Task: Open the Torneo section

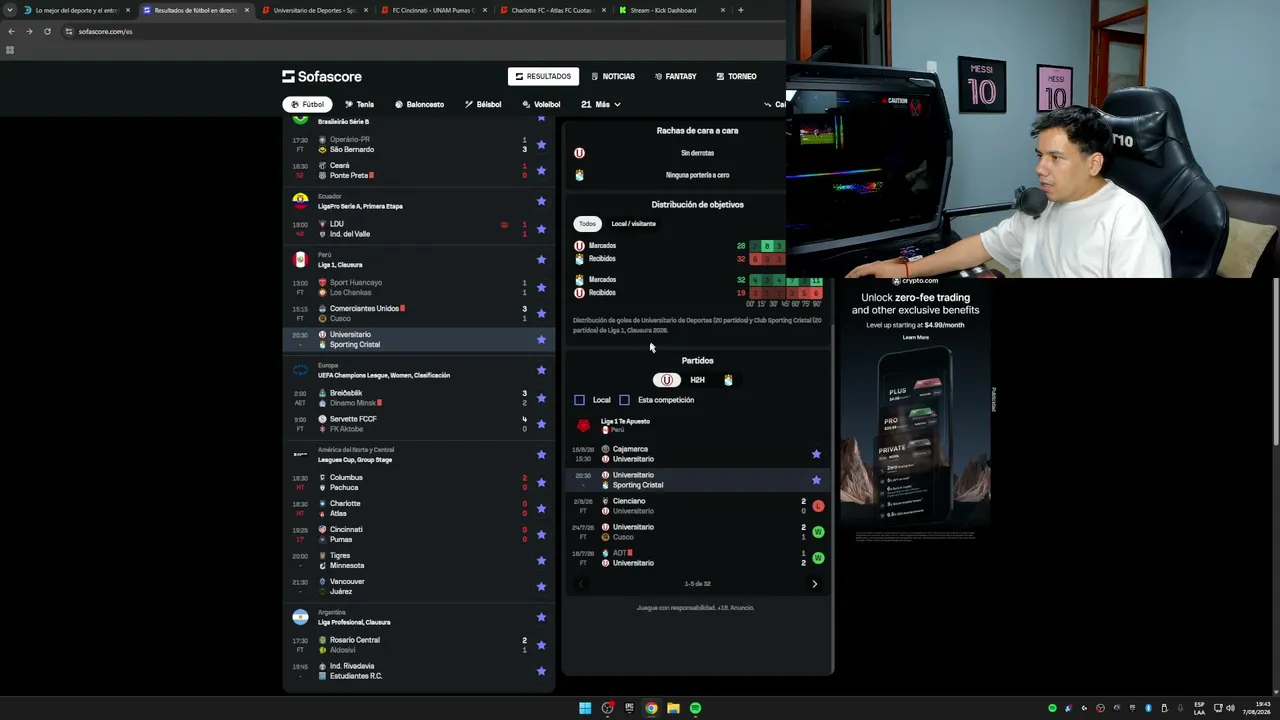Action: [x=736, y=76]
